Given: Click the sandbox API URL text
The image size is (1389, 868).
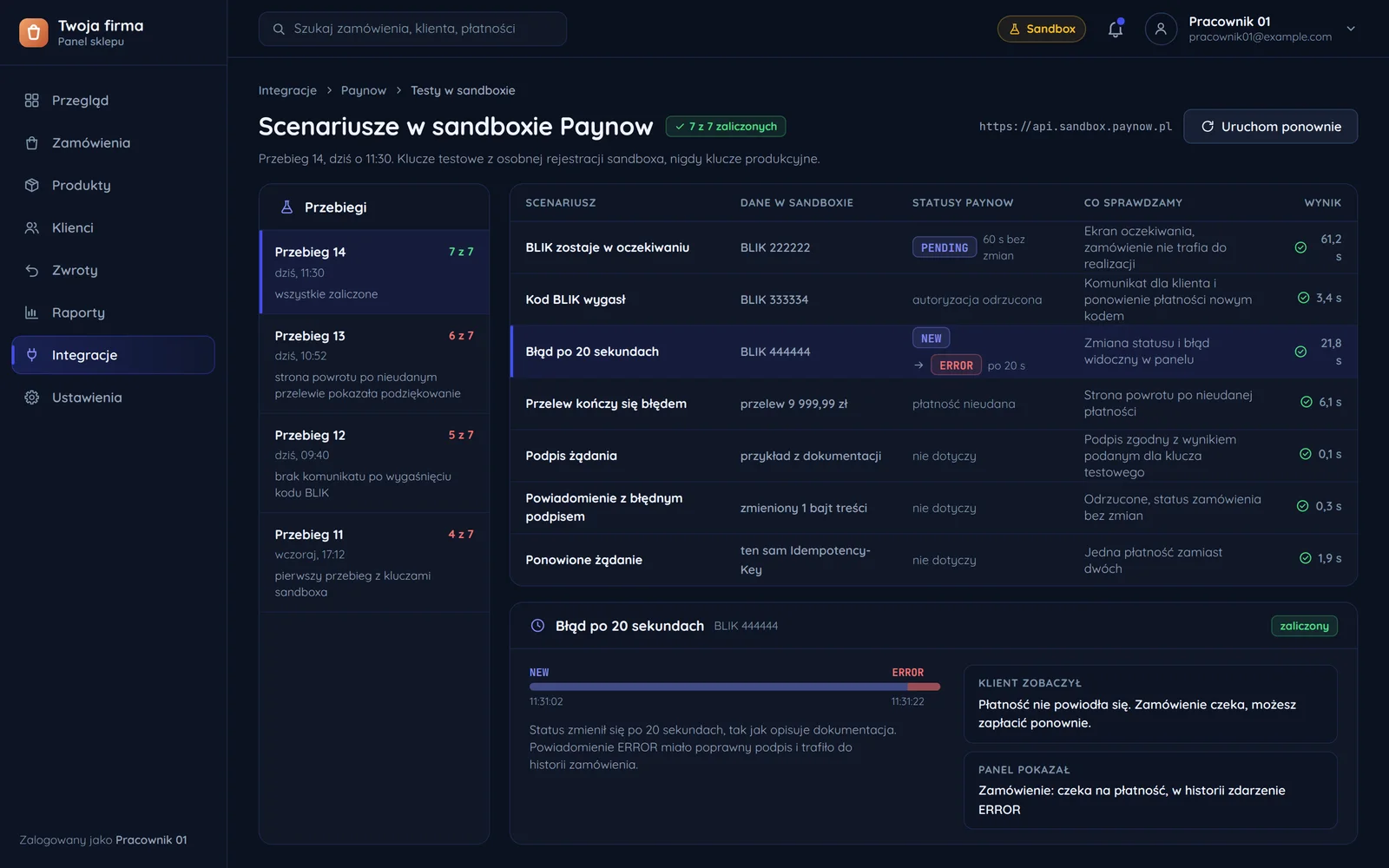Looking at the screenshot, I should (x=1076, y=127).
